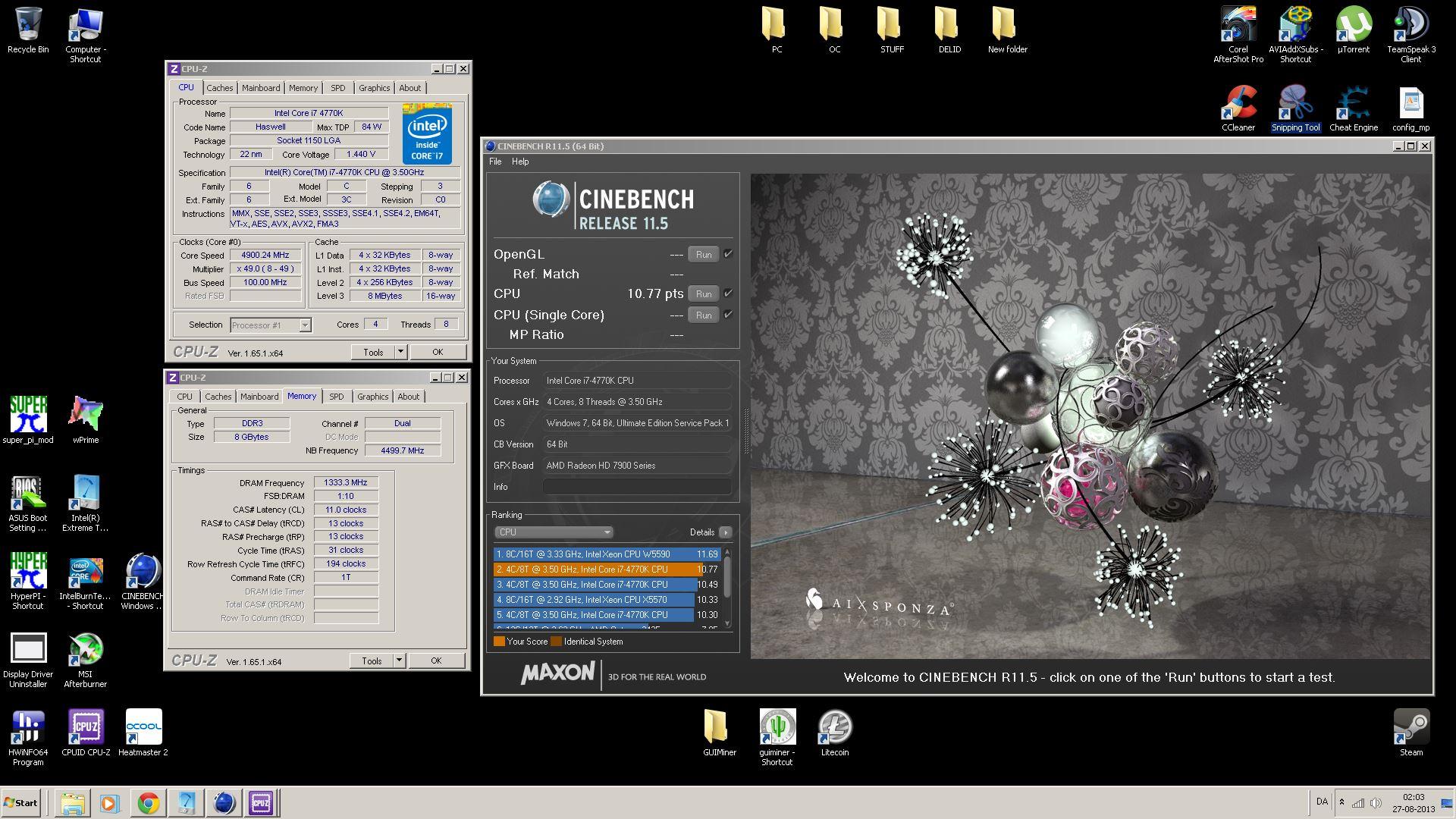1456x819 pixels.
Task: Launch Heatmaster 2 desktop icon
Action: pos(143,733)
